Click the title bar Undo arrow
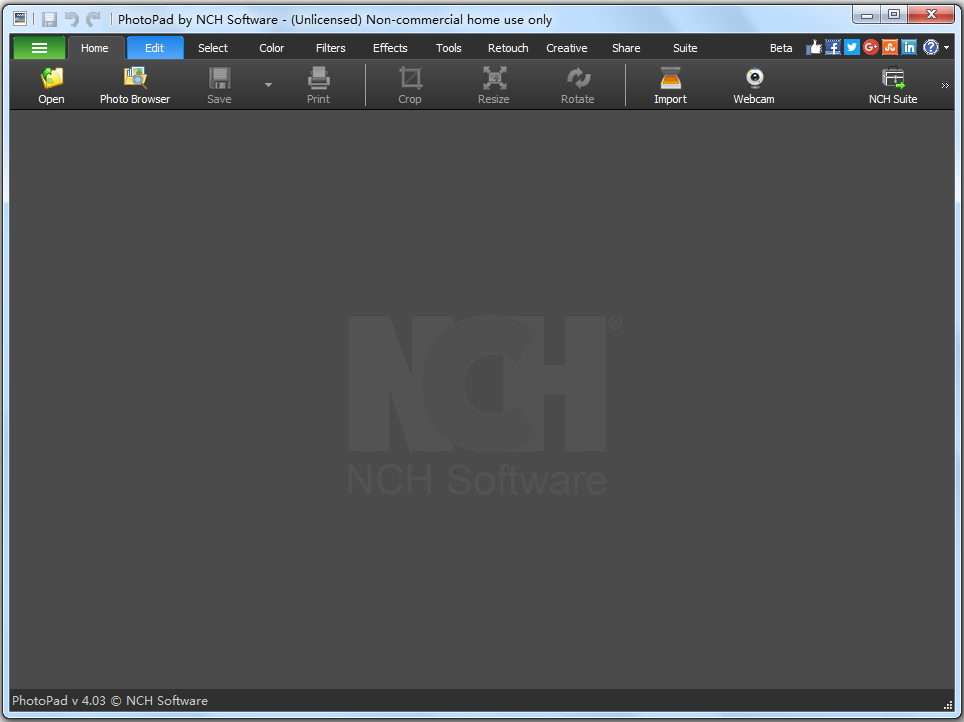Viewport: 964px width, 722px height. (x=72, y=20)
